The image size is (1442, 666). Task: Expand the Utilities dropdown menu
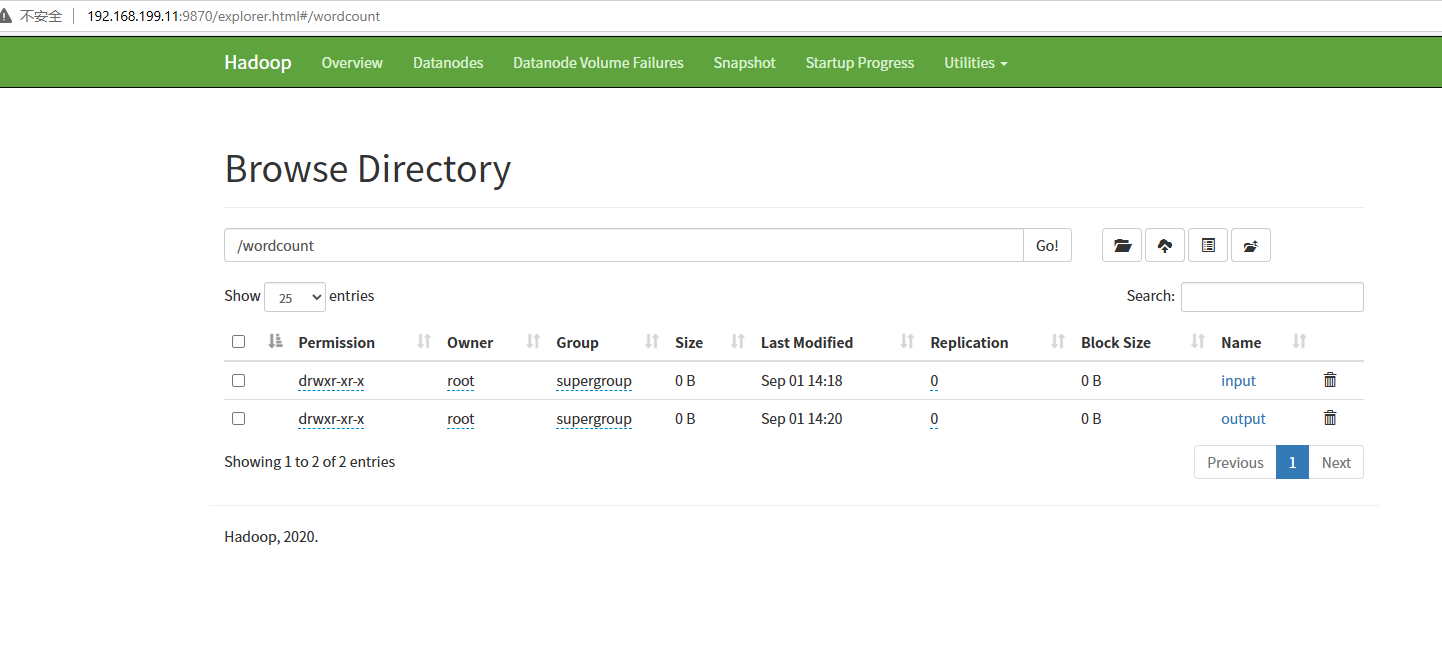(x=975, y=62)
